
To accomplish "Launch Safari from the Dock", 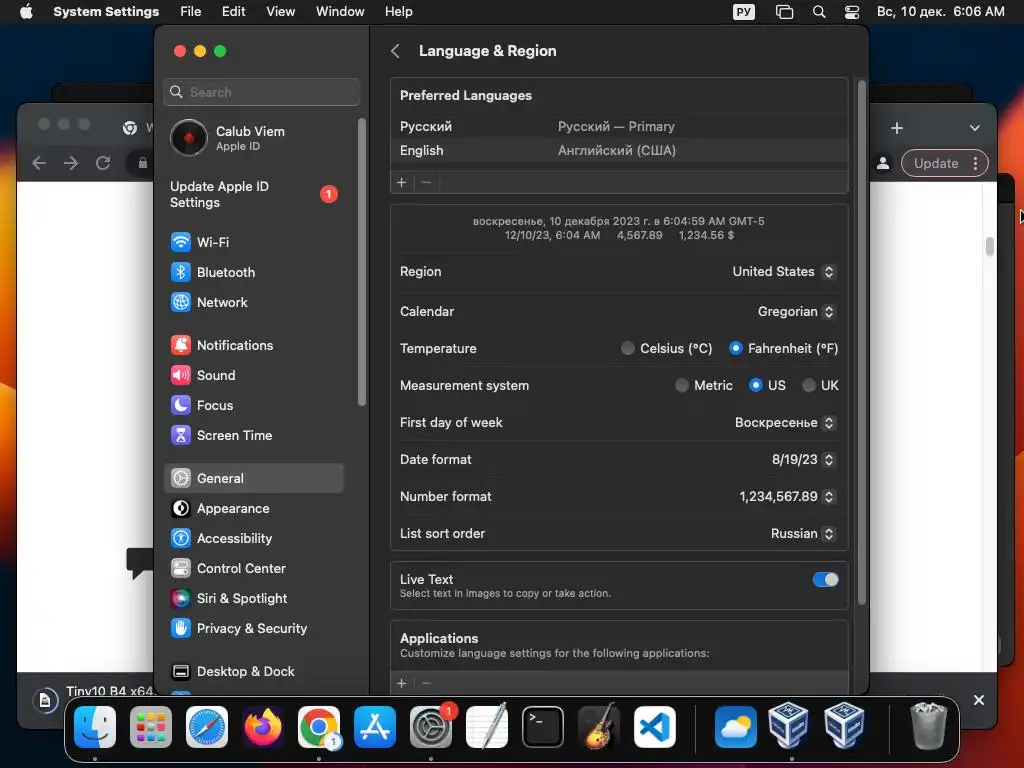I will 207,728.
